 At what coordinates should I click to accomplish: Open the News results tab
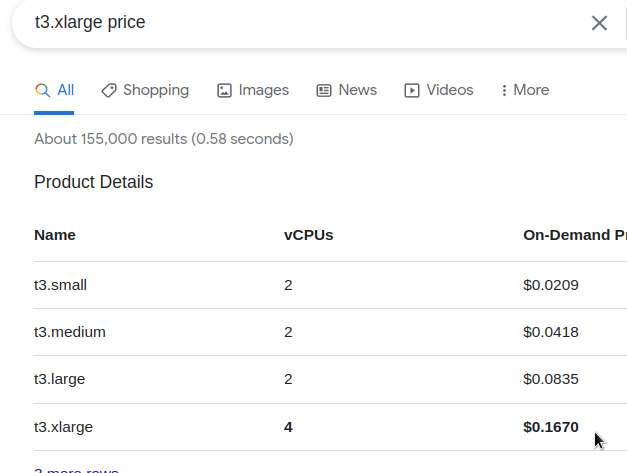click(346, 90)
